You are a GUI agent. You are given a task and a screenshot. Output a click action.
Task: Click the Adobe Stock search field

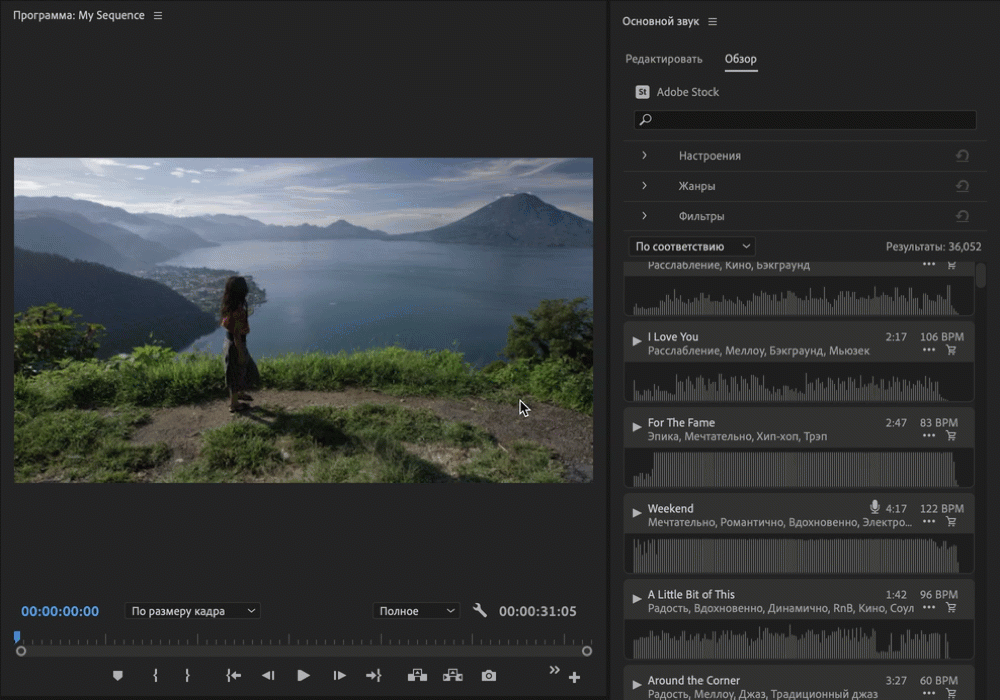[x=805, y=120]
